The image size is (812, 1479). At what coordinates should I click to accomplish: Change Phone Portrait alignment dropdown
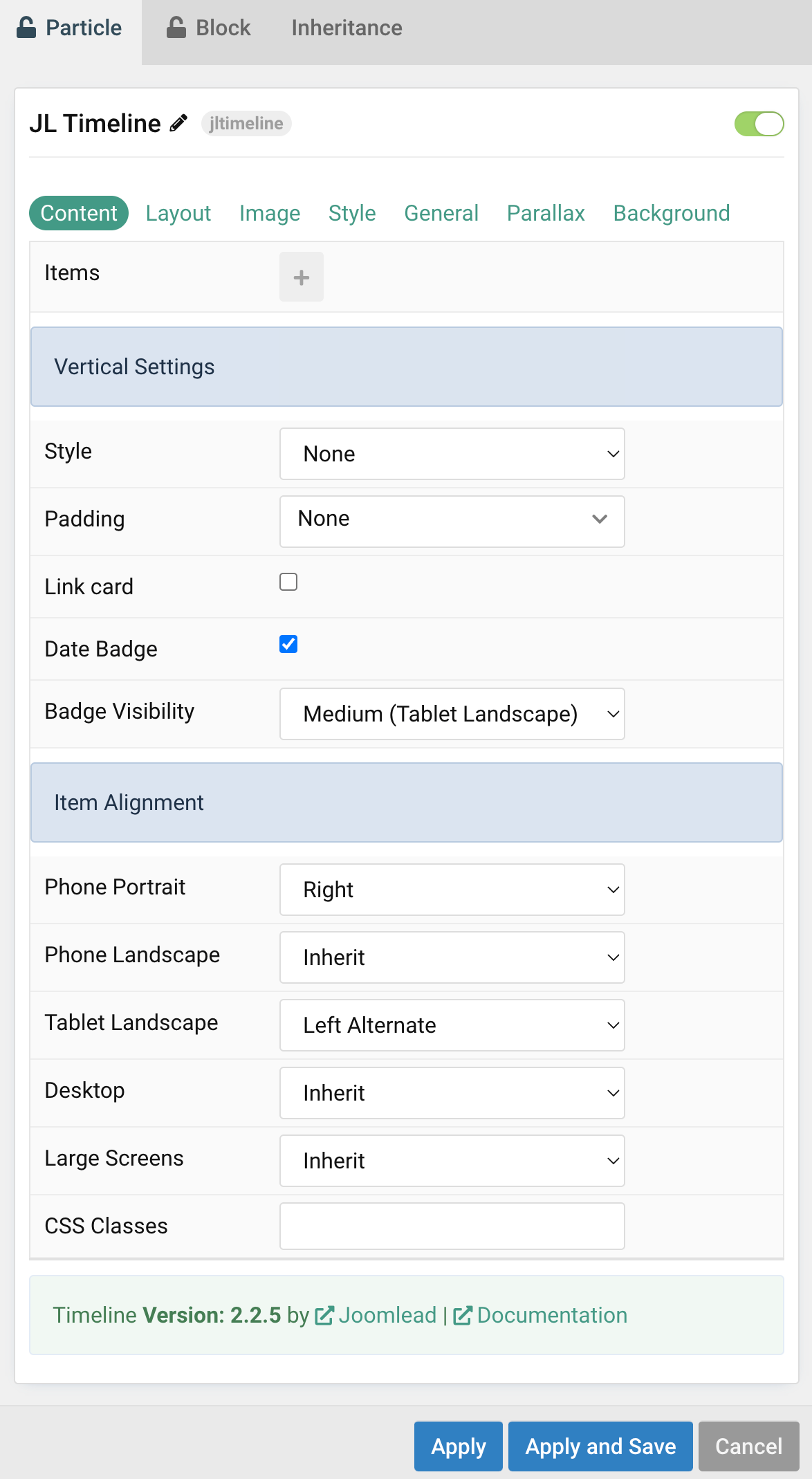tap(452, 890)
